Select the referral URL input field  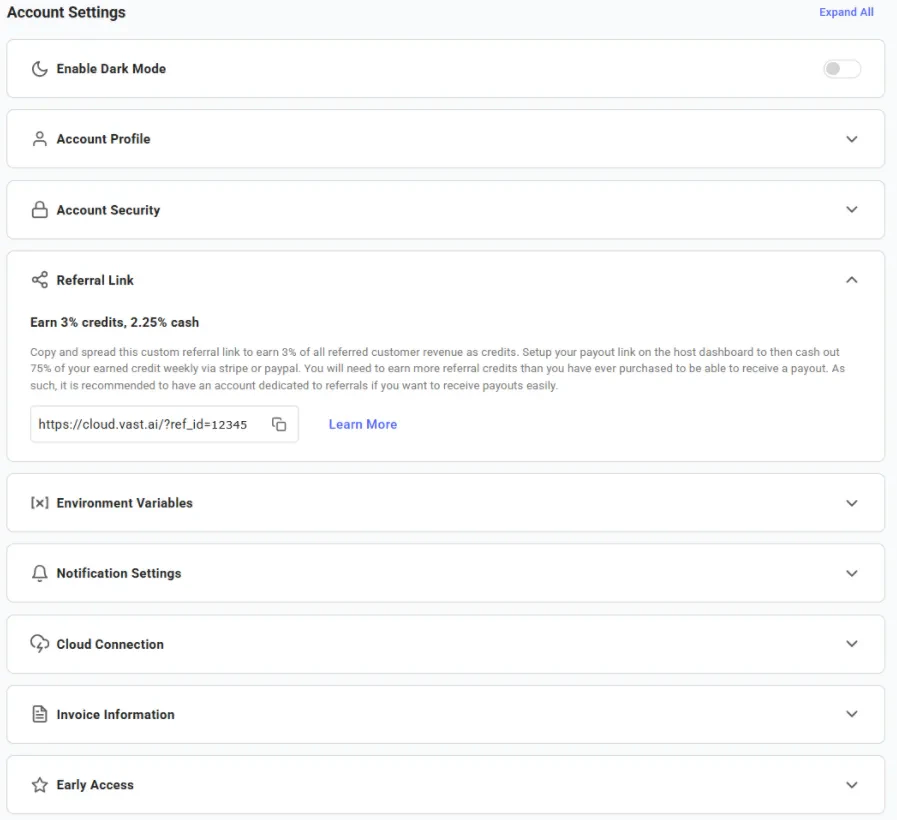(145, 424)
